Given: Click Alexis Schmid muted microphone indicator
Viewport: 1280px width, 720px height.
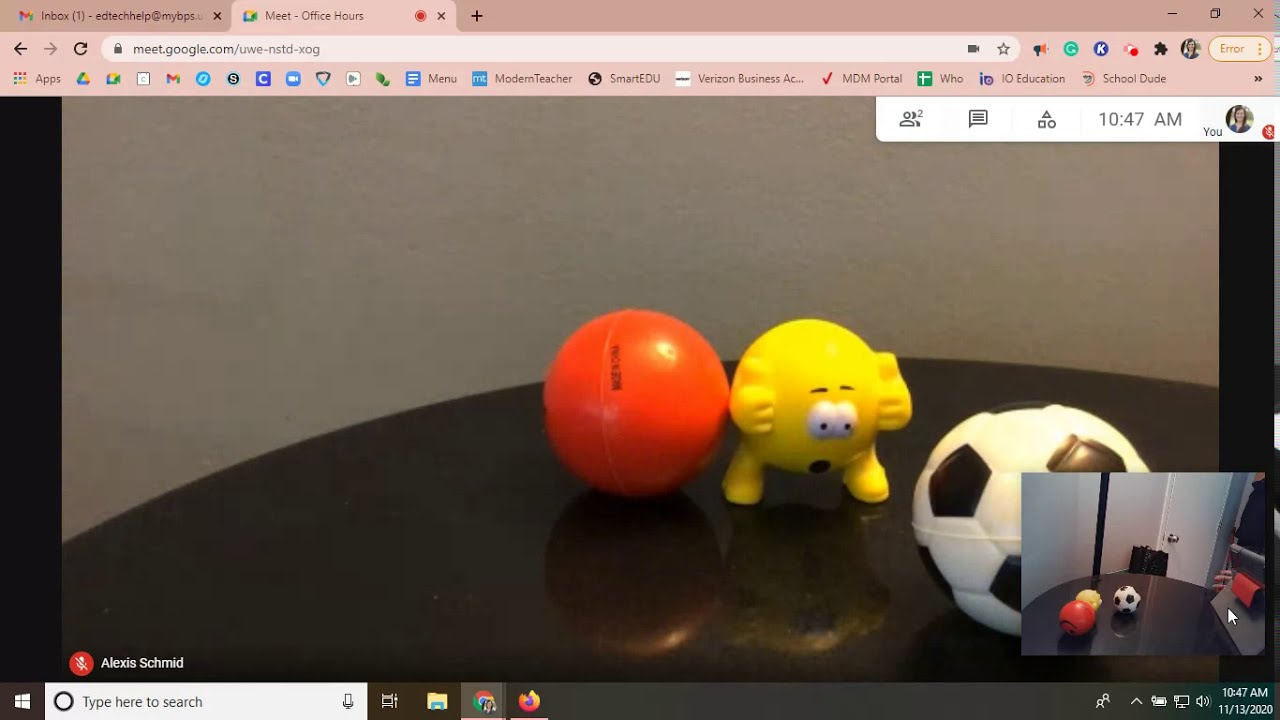Looking at the screenshot, I should [x=81, y=663].
